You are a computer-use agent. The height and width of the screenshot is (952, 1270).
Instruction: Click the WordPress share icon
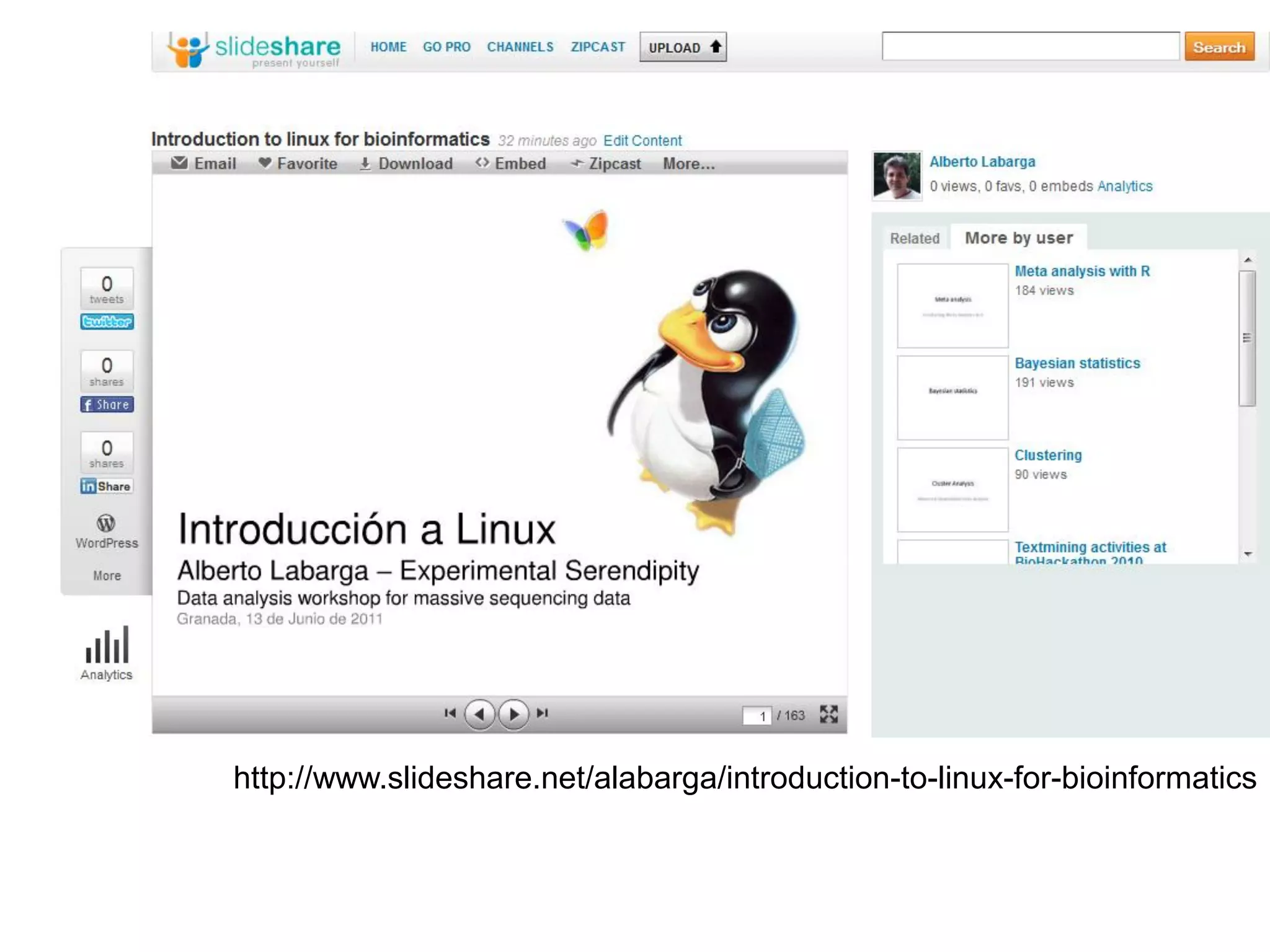click(106, 523)
